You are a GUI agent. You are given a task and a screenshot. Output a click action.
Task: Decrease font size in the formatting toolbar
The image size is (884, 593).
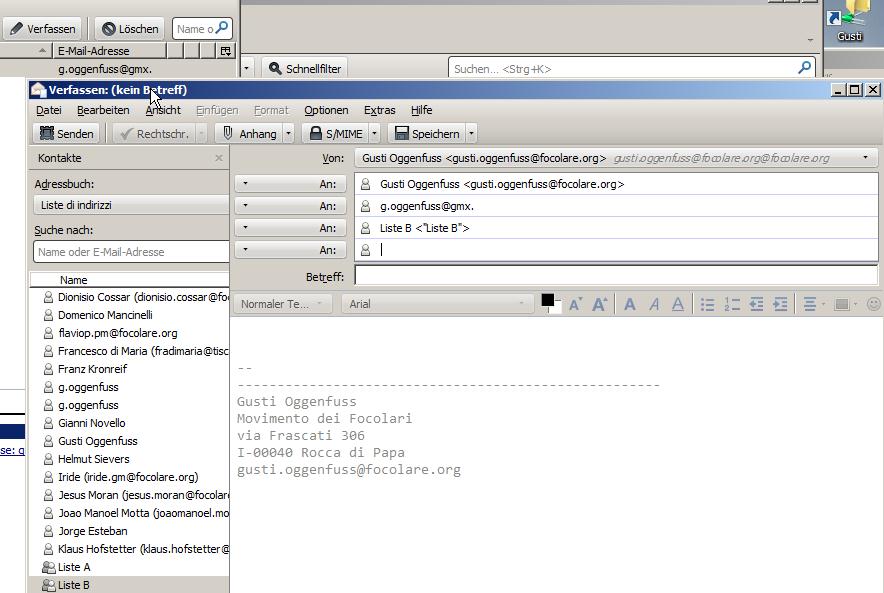(575, 304)
